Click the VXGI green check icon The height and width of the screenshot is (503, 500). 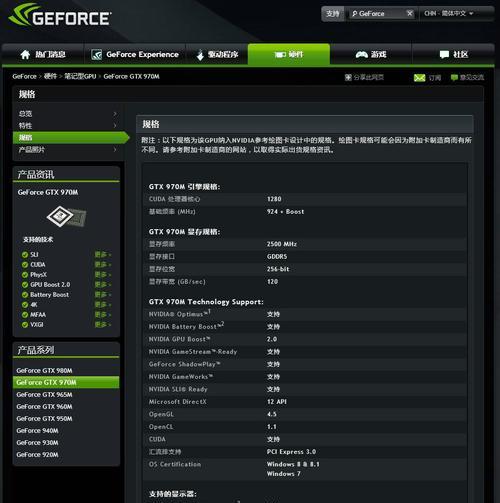pyautogui.click(x=25, y=325)
